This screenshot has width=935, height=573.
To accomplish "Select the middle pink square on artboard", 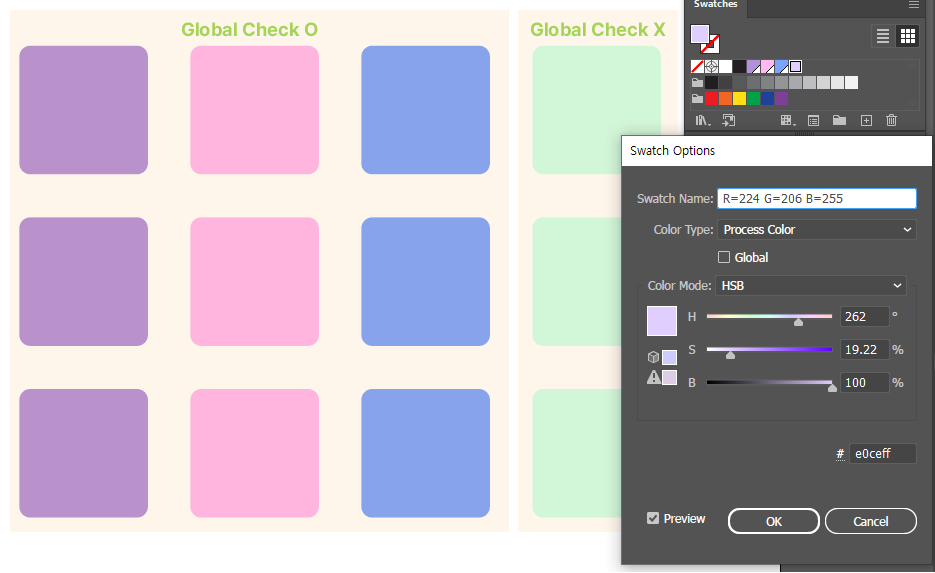I will tap(255, 281).
